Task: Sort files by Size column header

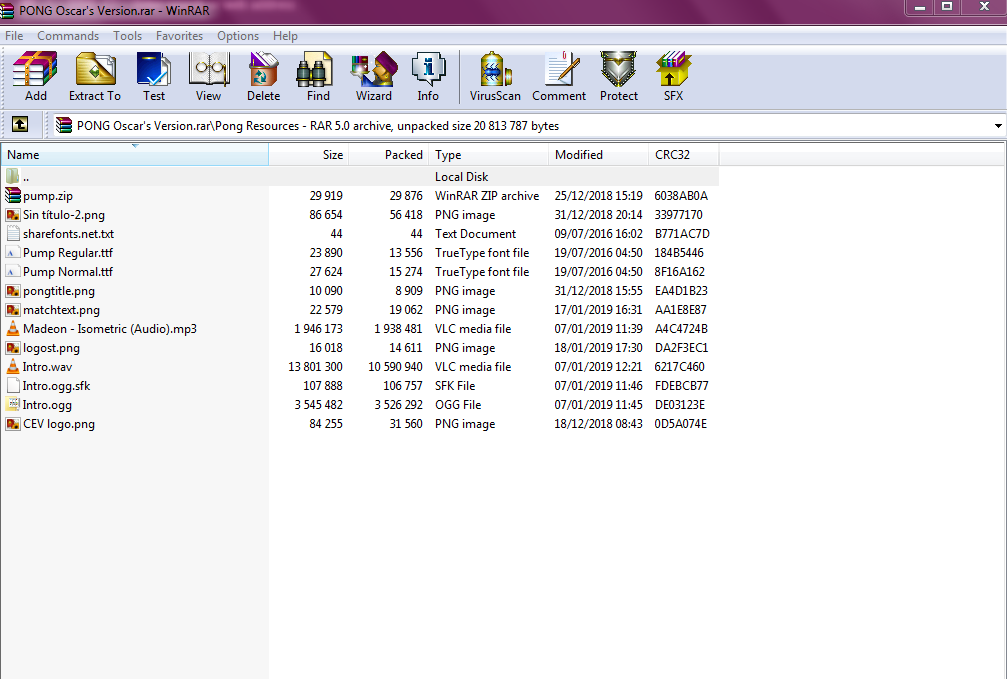Action: 309,155
